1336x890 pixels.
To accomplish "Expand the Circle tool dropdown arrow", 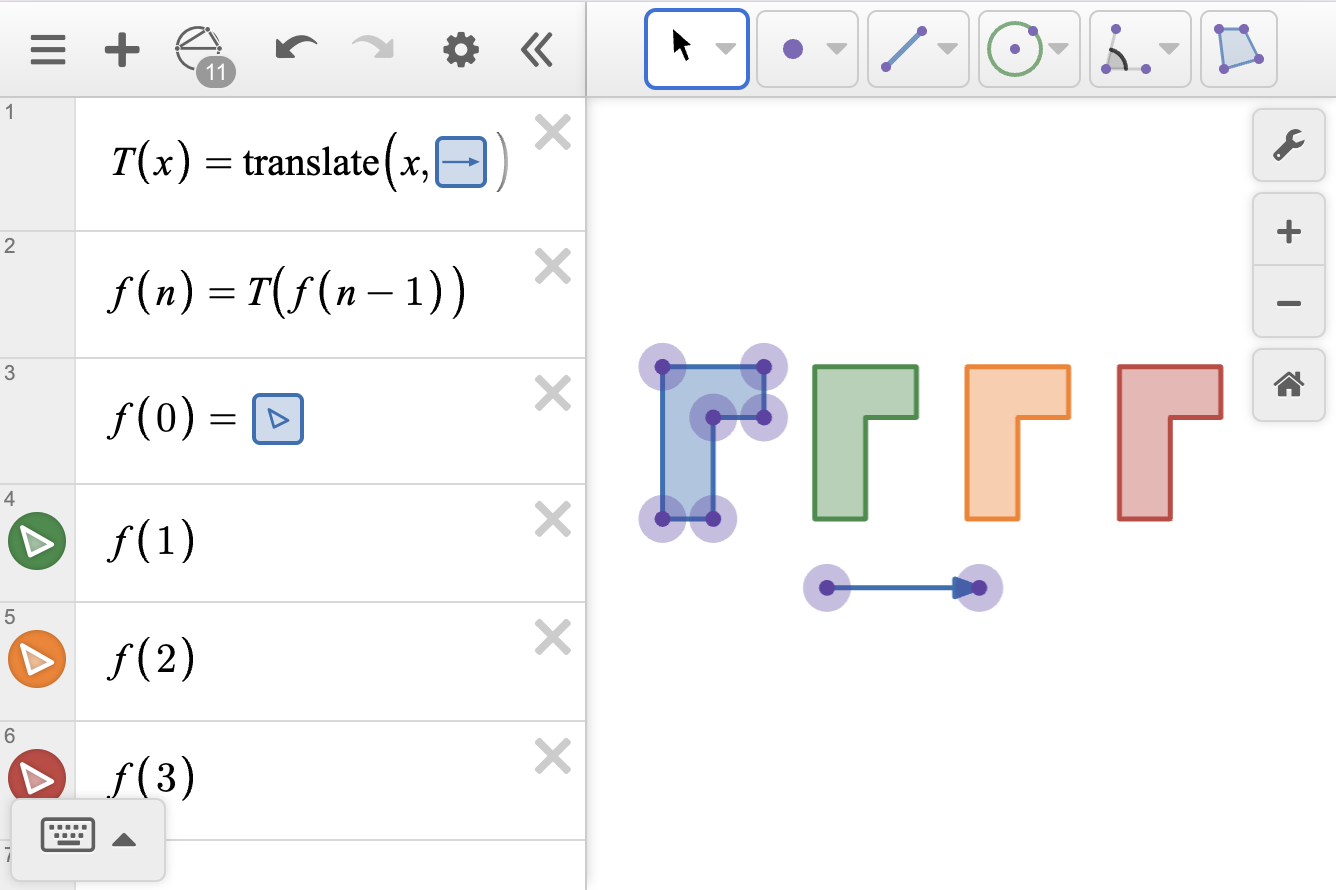I will point(1058,49).
